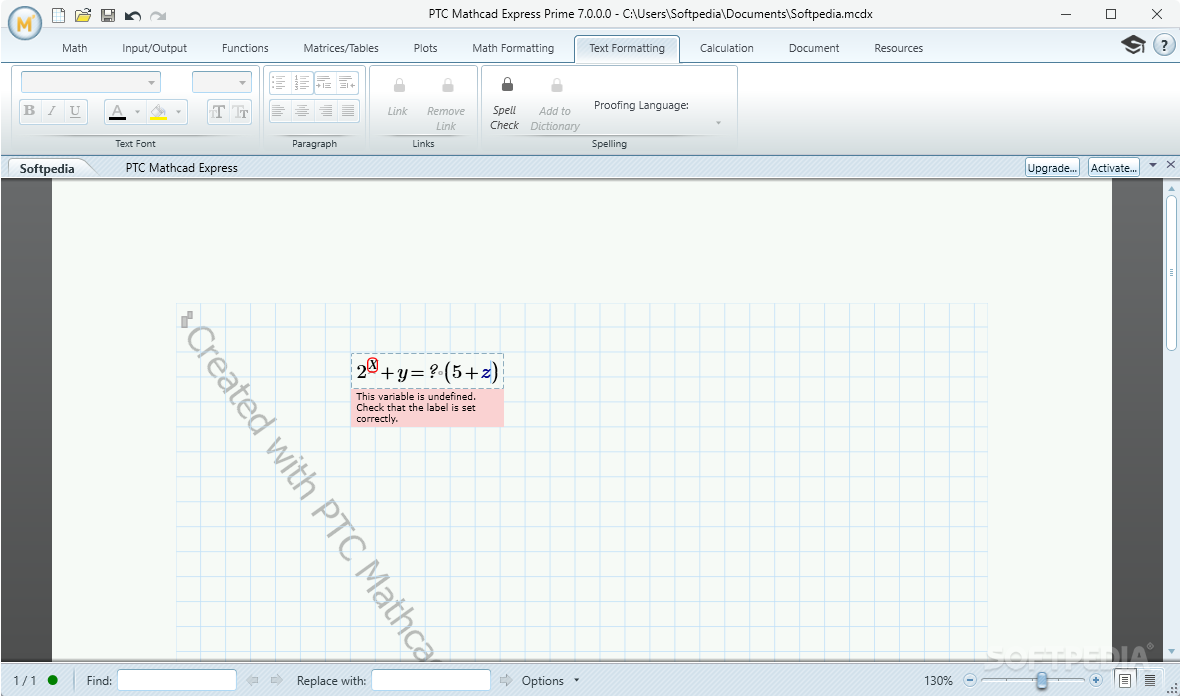Open the Calculation ribbon tab
Image resolution: width=1181 pixels, height=697 pixels.
[x=727, y=48]
